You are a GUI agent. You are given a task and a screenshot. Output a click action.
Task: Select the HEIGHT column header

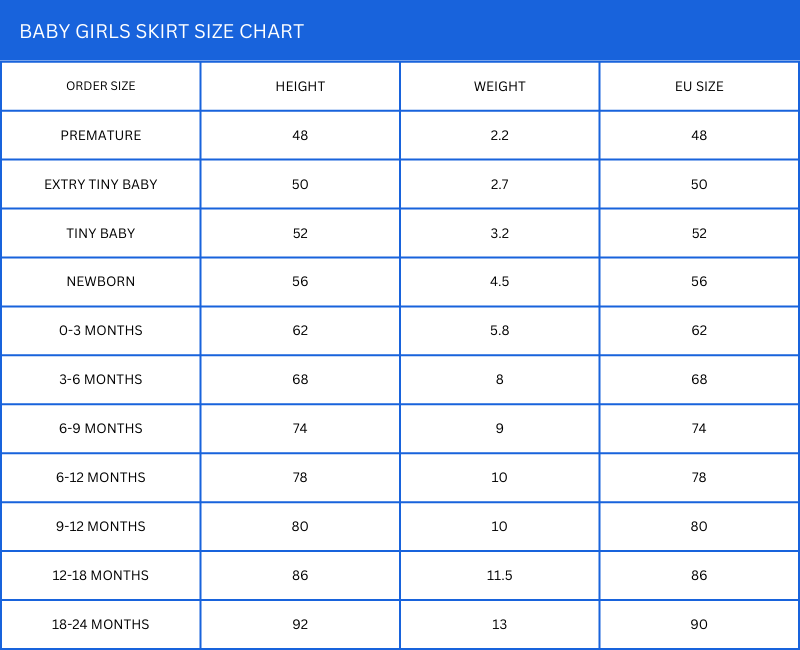click(300, 86)
